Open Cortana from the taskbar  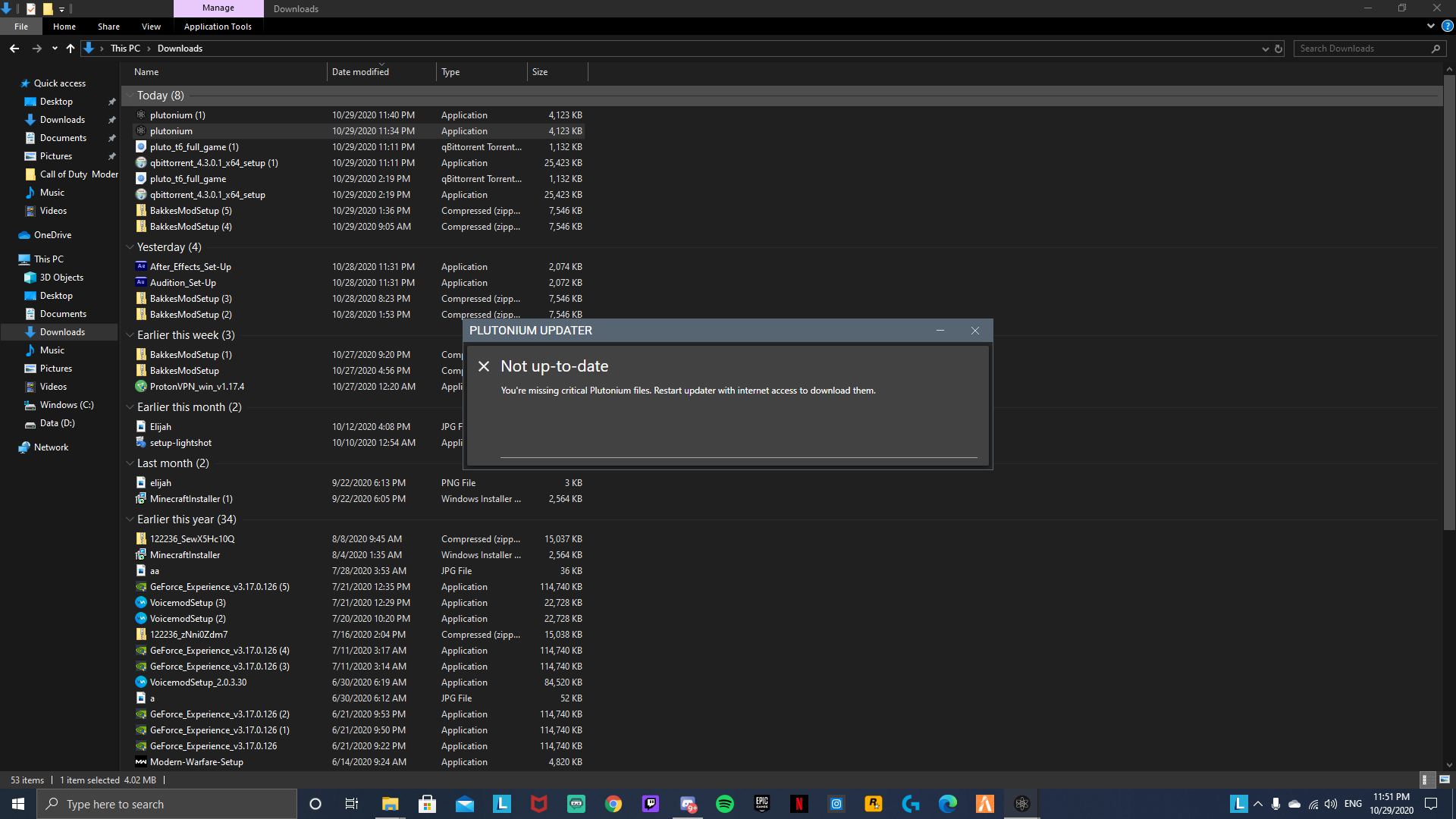coord(315,804)
